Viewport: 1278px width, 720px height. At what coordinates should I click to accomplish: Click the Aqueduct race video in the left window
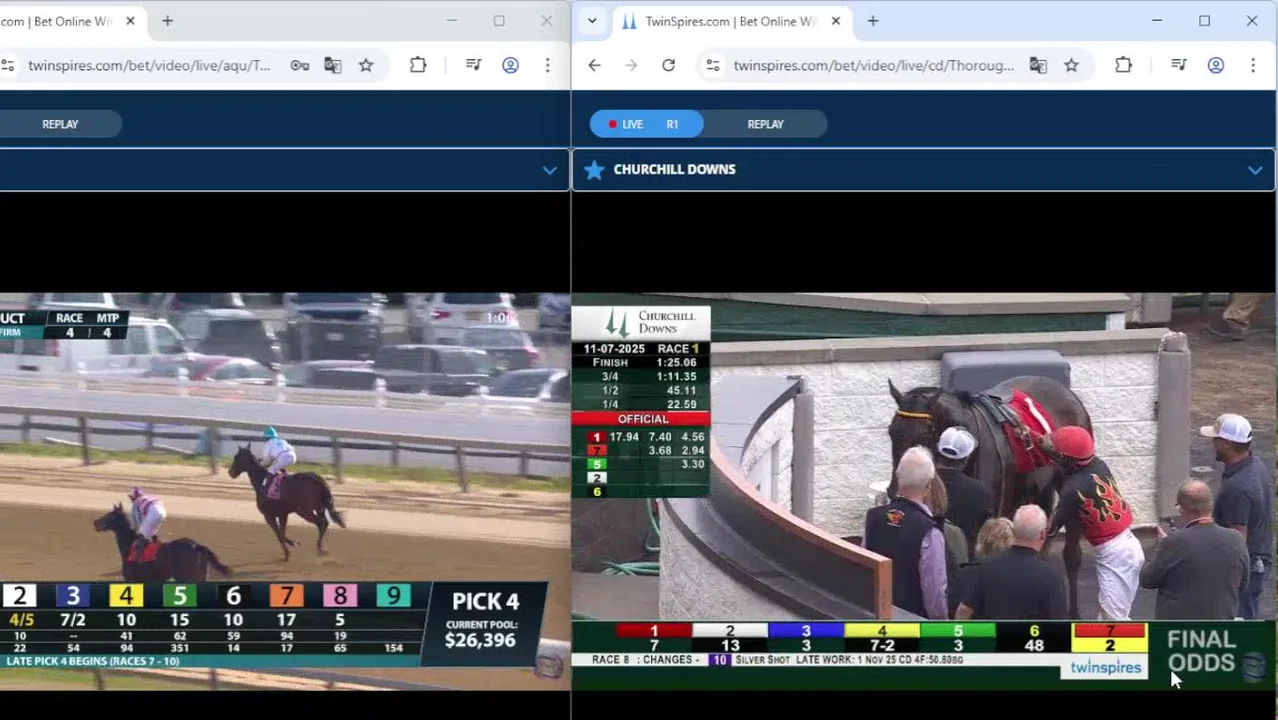pos(285,491)
